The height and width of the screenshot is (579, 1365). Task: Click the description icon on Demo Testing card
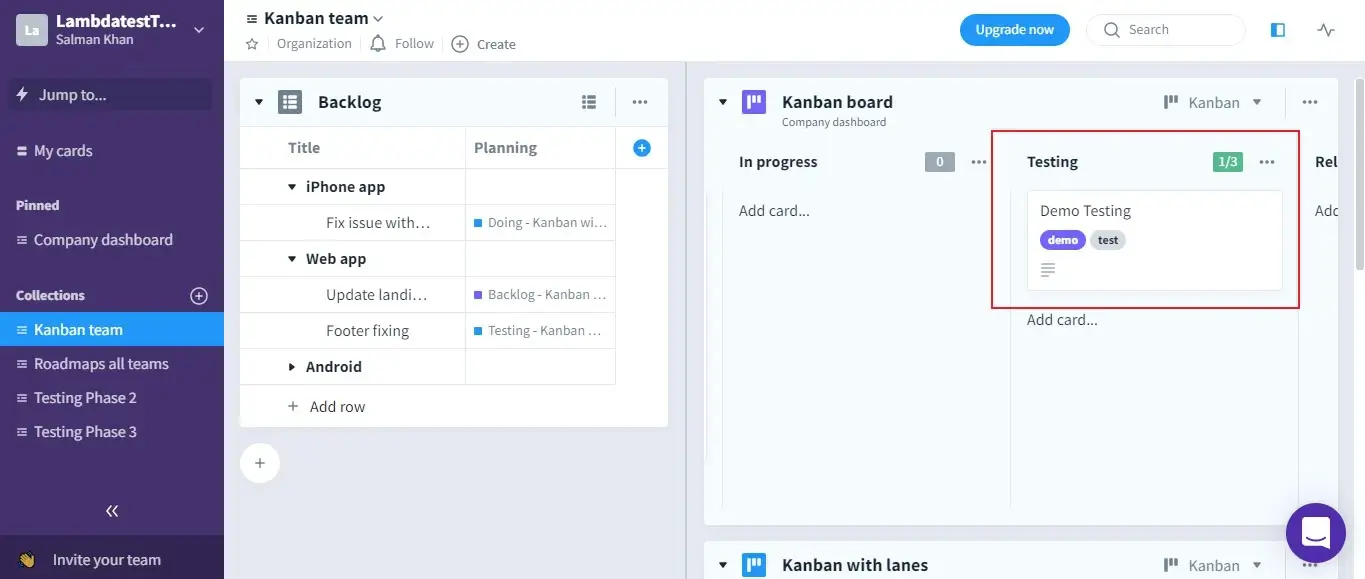pos(1047,269)
